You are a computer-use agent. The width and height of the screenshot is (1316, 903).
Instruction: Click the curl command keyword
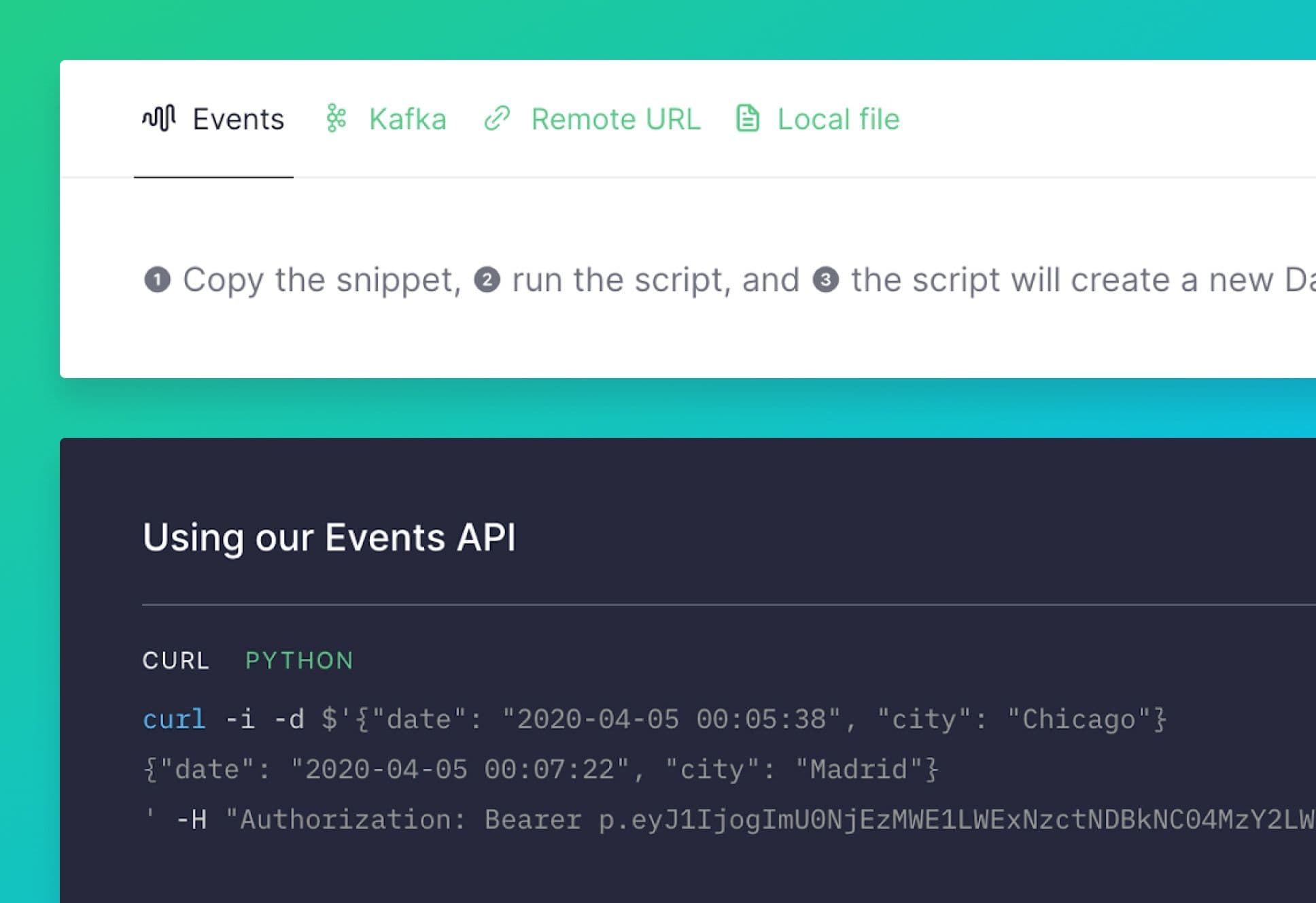click(x=174, y=719)
